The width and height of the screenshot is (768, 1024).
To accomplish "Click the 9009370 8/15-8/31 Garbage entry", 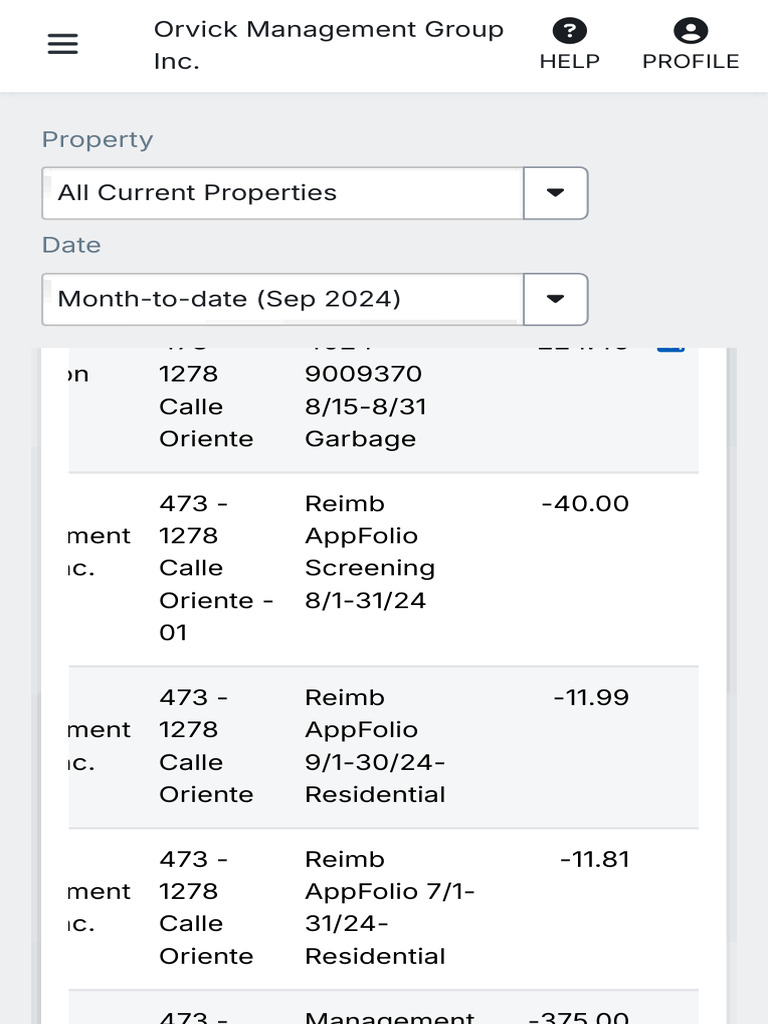I will tap(362, 406).
